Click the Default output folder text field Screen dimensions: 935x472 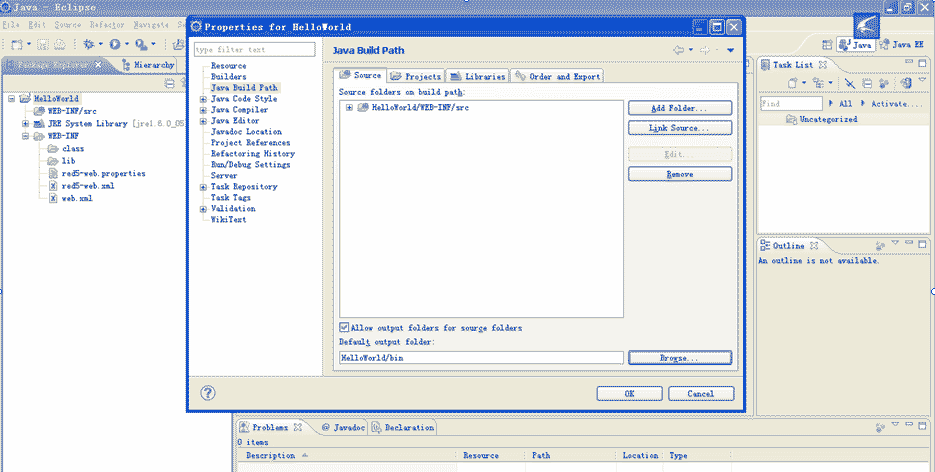(481, 358)
